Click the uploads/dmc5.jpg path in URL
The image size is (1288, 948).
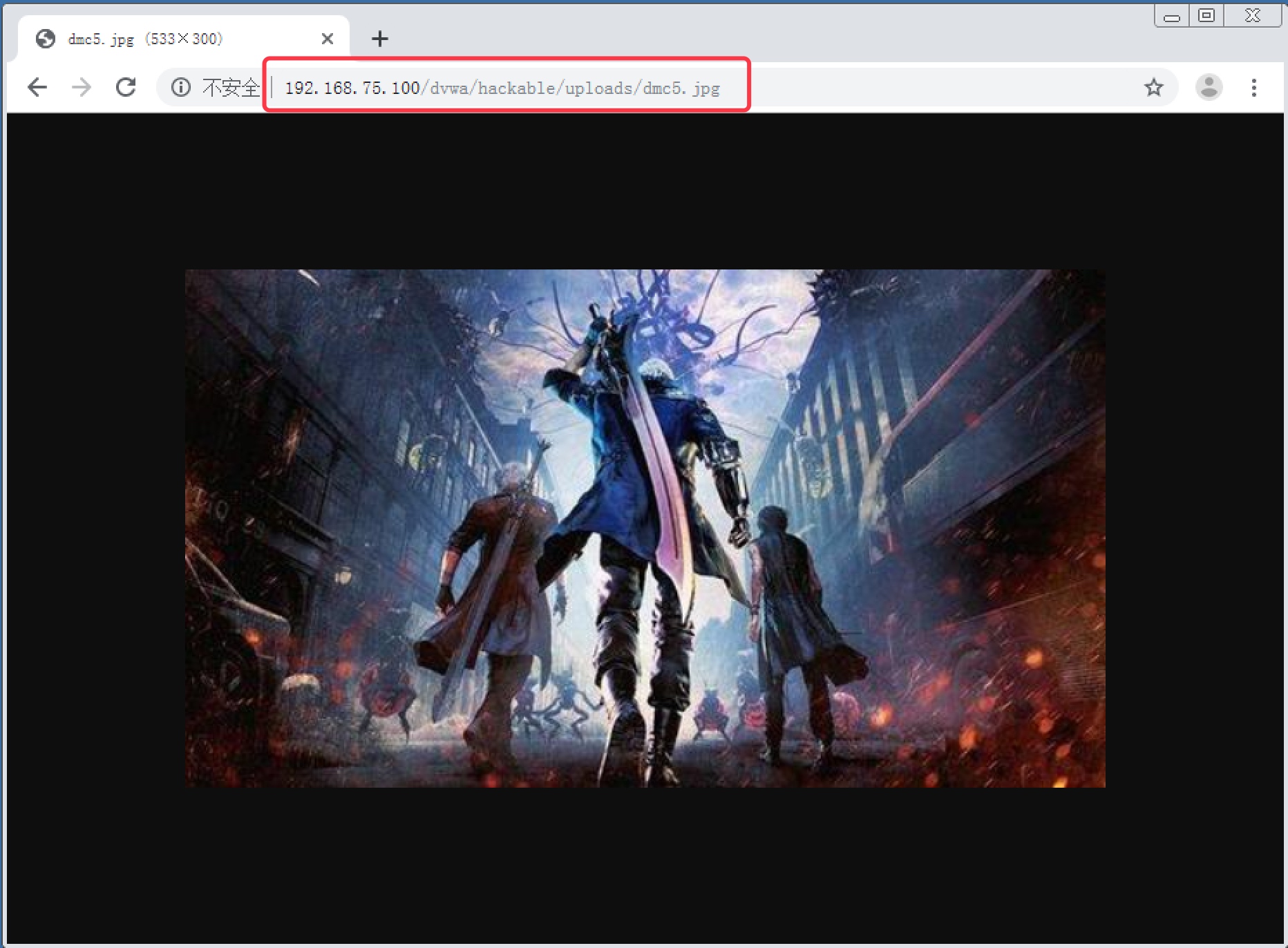pyautogui.click(x=643, y=88)
